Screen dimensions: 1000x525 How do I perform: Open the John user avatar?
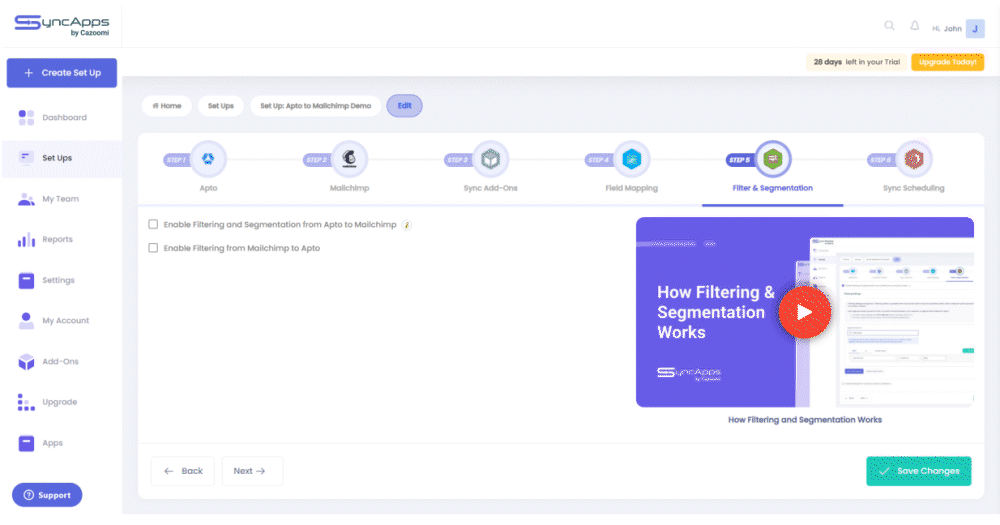click(x=975, y=28)
